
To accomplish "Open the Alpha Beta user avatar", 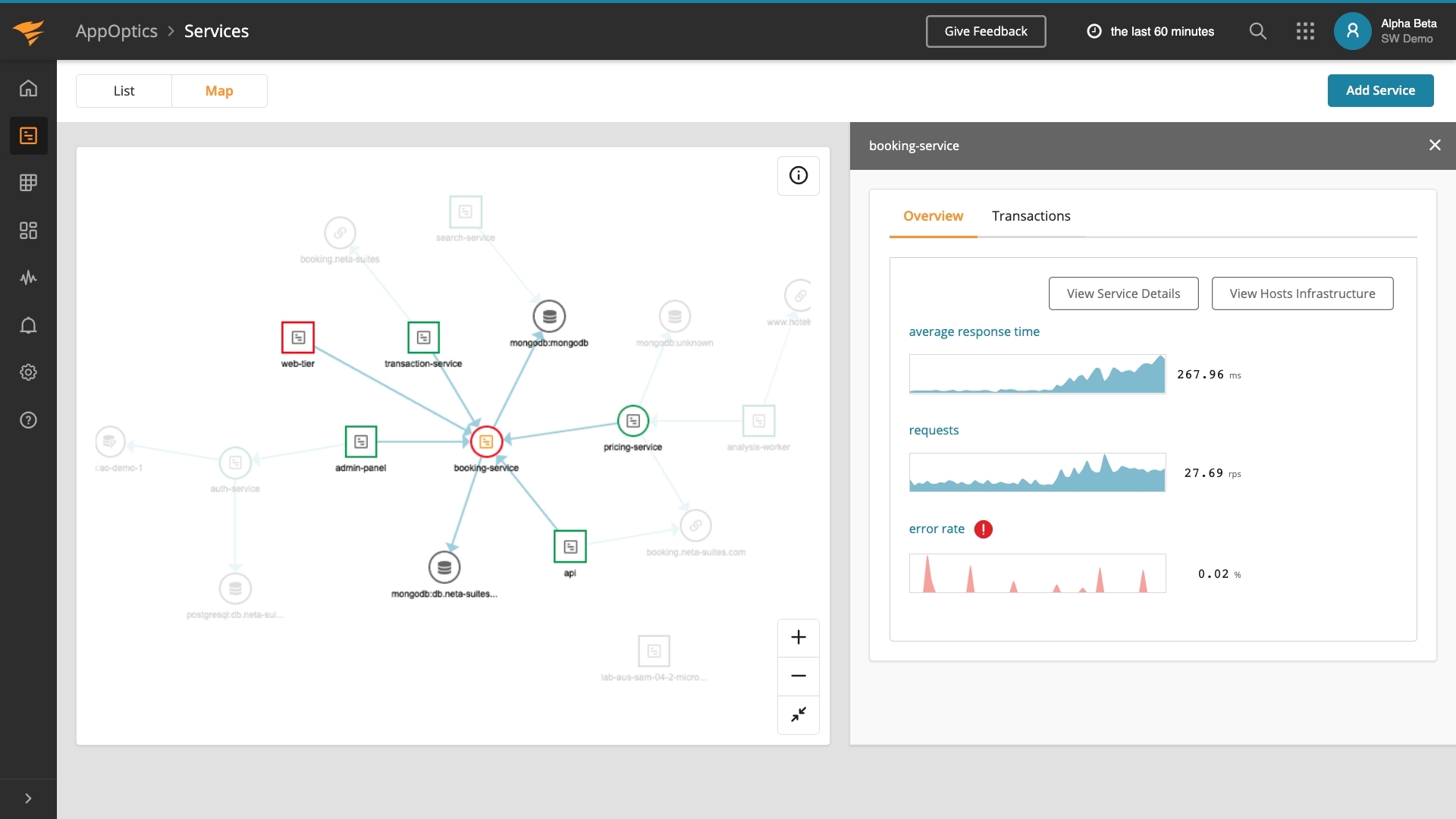I will pos(1352,31).
